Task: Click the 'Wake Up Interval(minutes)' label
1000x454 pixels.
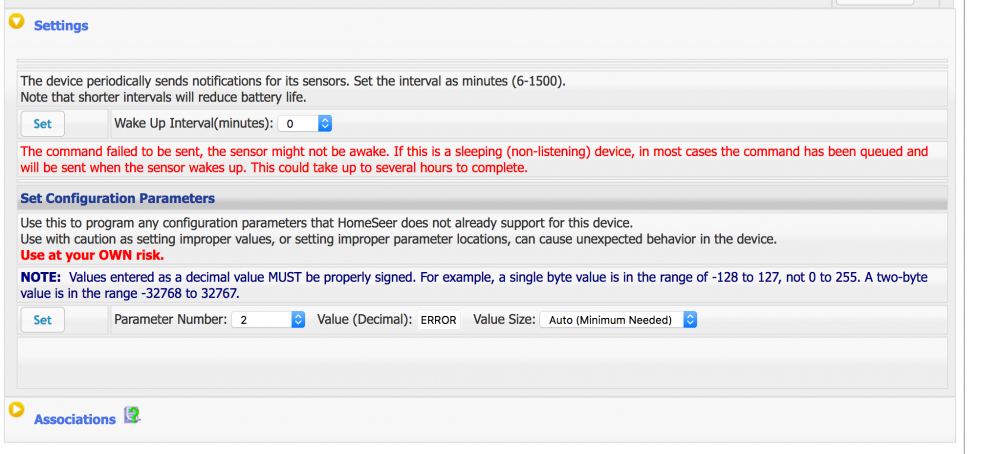Action: [194, 124]
